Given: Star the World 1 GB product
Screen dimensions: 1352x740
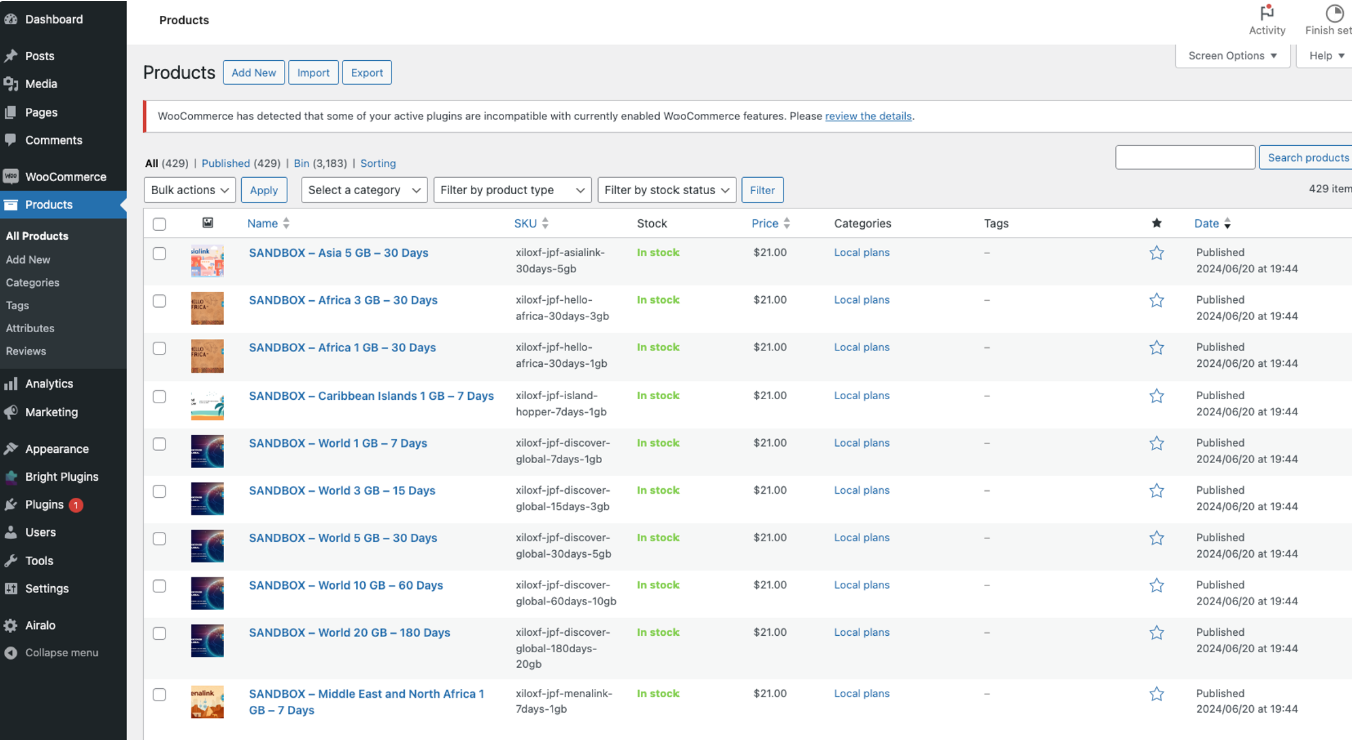Looking at the screenshot, I should coord(1157,443).
